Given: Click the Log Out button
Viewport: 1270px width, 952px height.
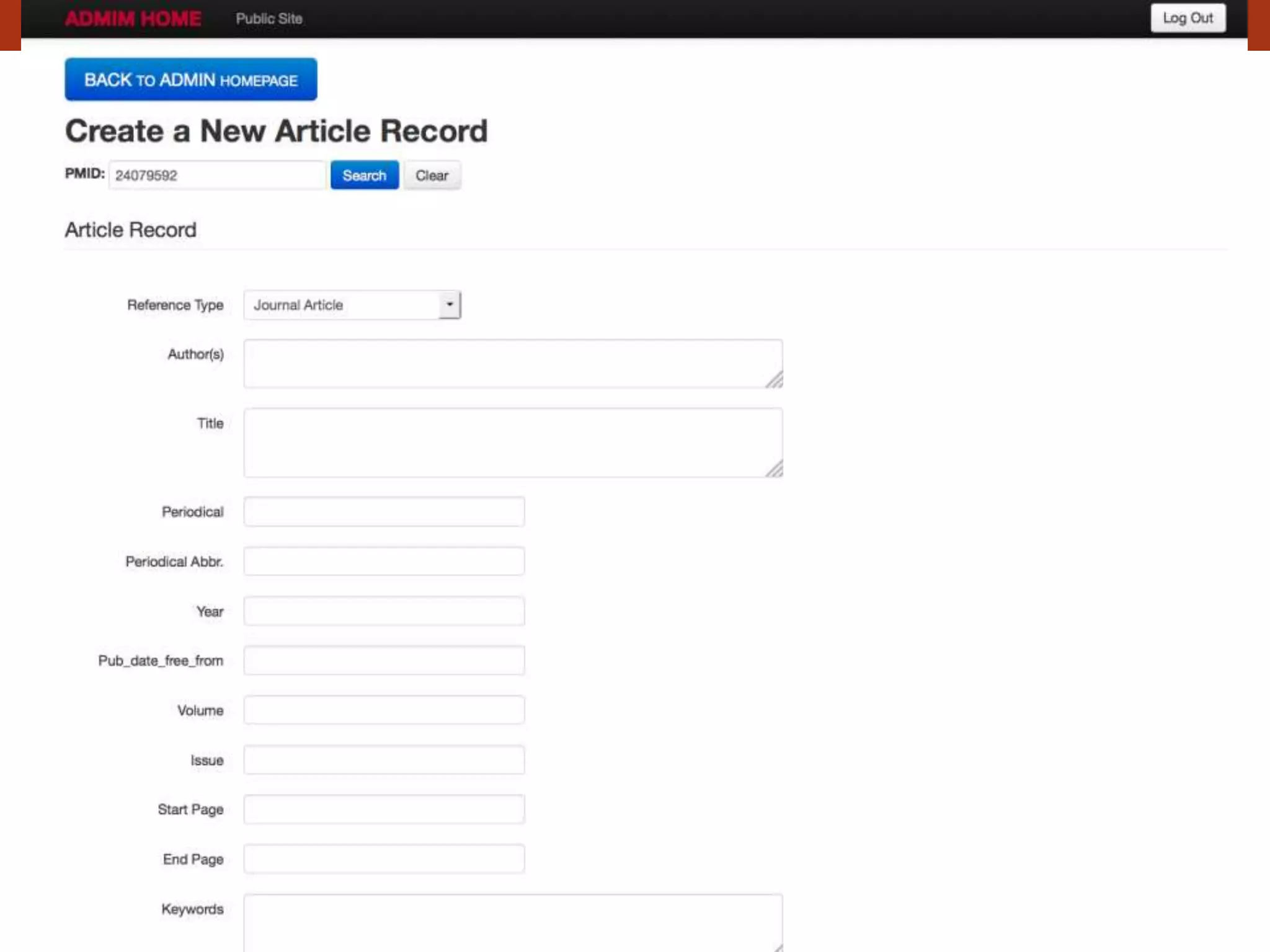Looking at the screenshot, I should coord(1188,18).
